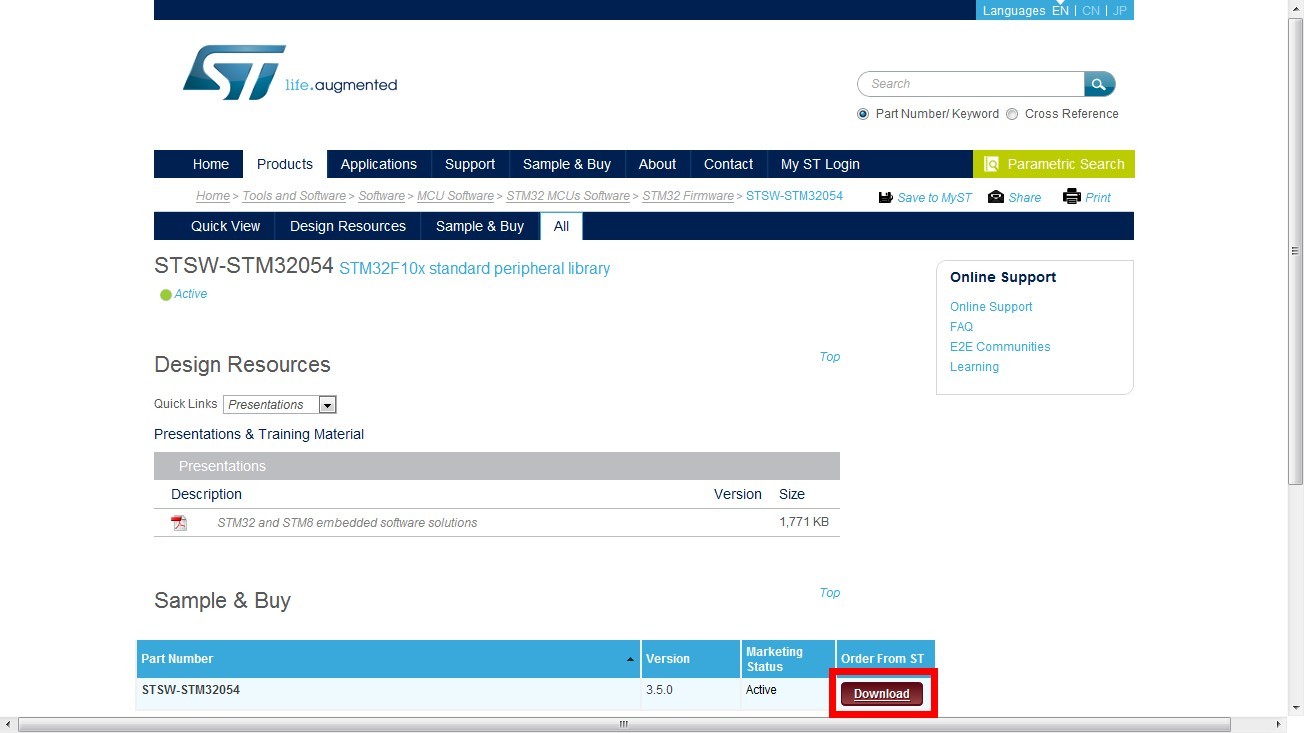Open the Contact menu
The height and width of the screenshot is (733, 1304).
coord(728,164)
